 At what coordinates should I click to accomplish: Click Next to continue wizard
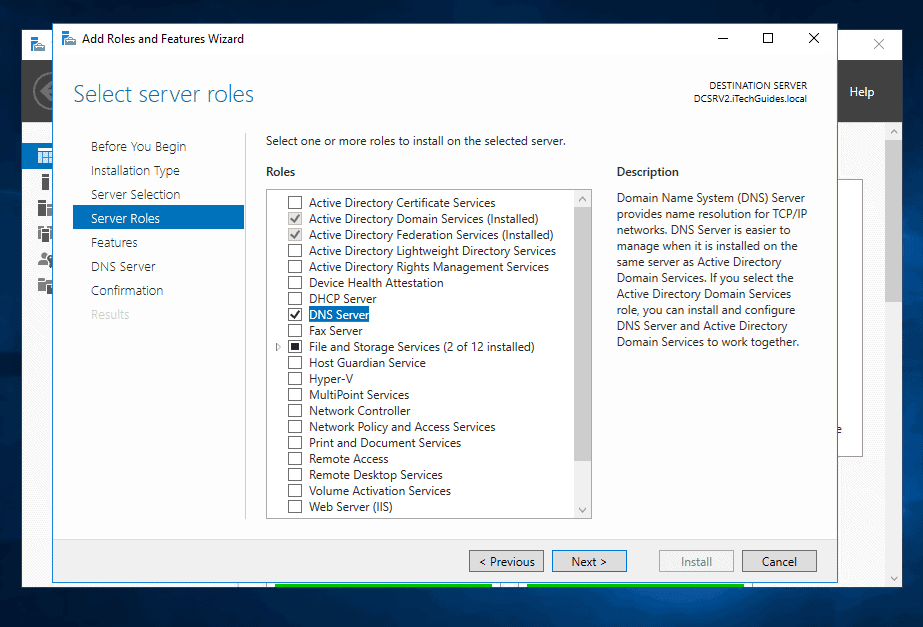coord(589,561)
